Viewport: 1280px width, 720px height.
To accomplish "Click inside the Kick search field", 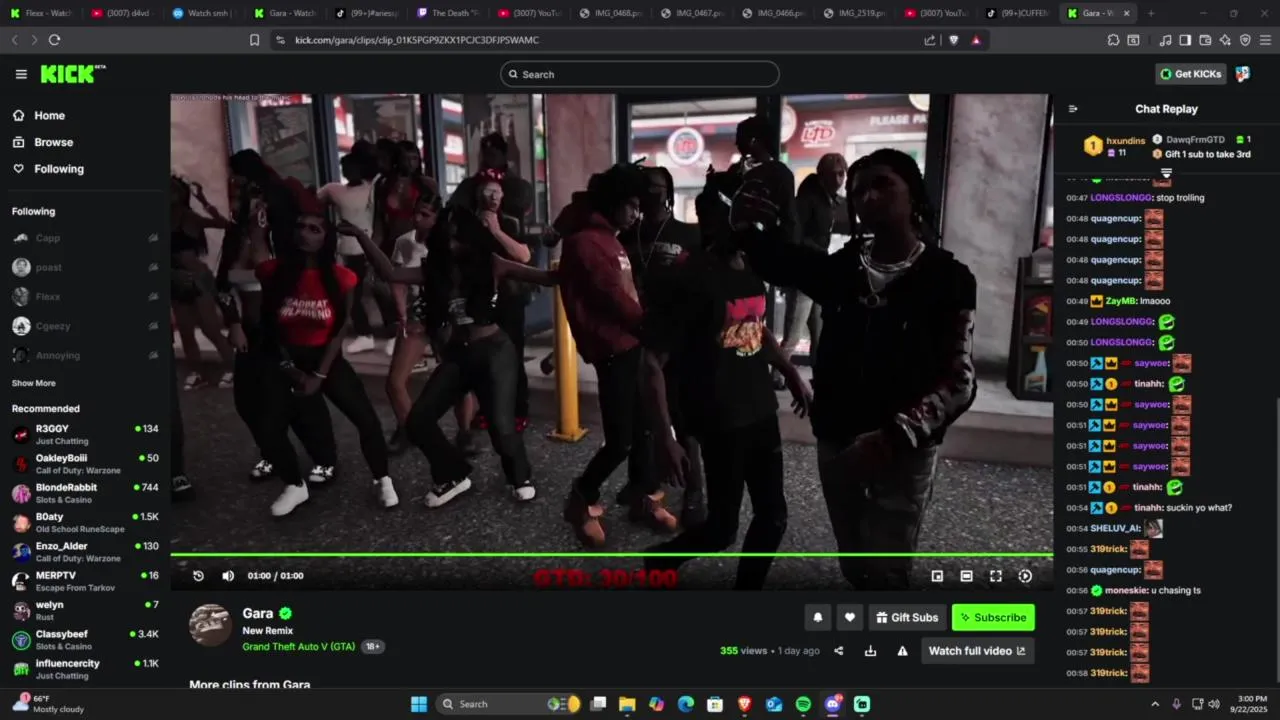I will [640, 74].
